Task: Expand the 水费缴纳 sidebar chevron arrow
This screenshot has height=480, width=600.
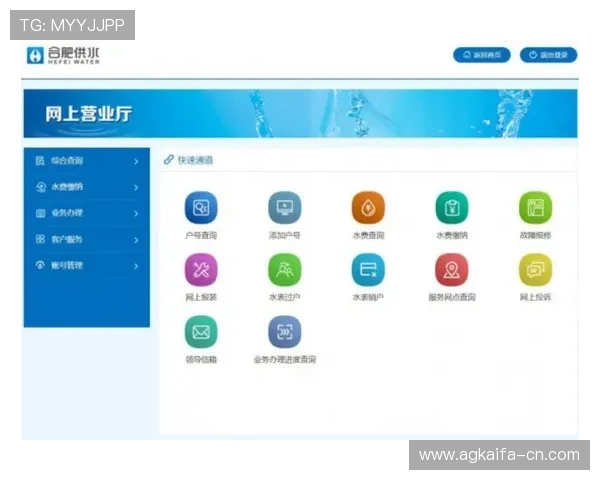Action: [x=136, y=188]
